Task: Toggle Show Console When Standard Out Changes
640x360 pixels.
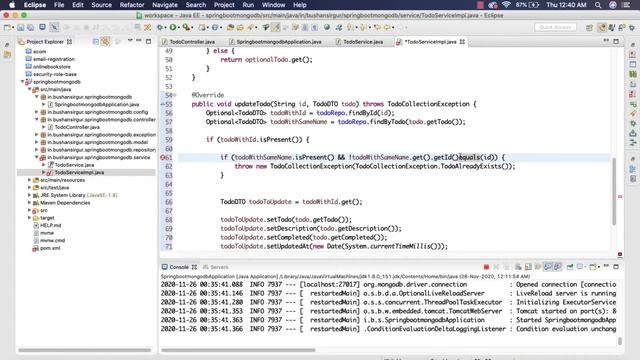Action: (x=548, y=267)
